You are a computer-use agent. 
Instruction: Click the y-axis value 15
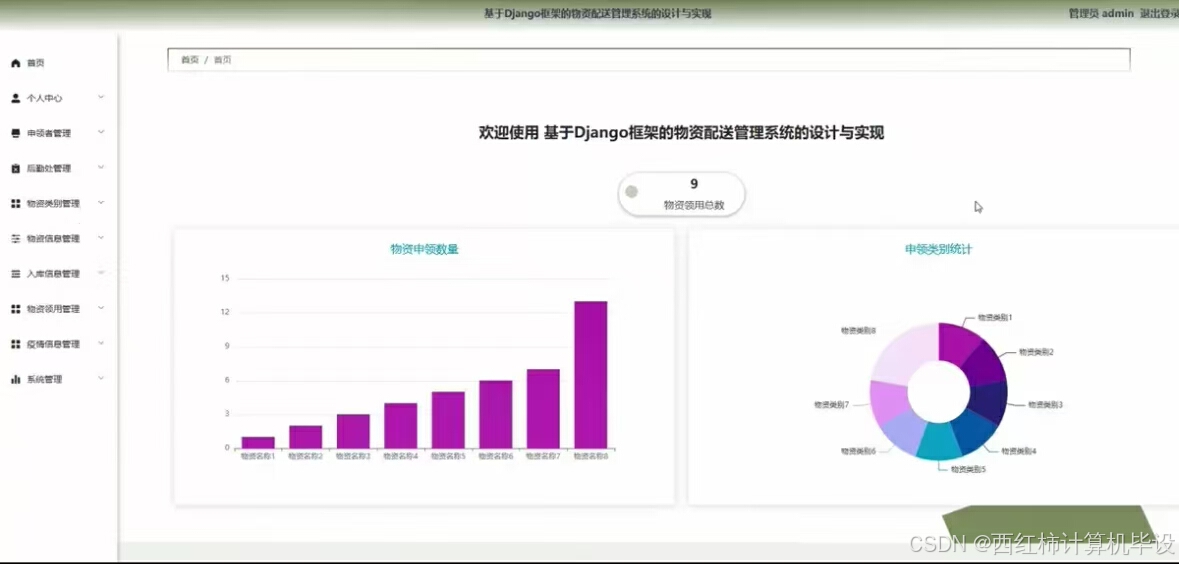tap(225, 278)
